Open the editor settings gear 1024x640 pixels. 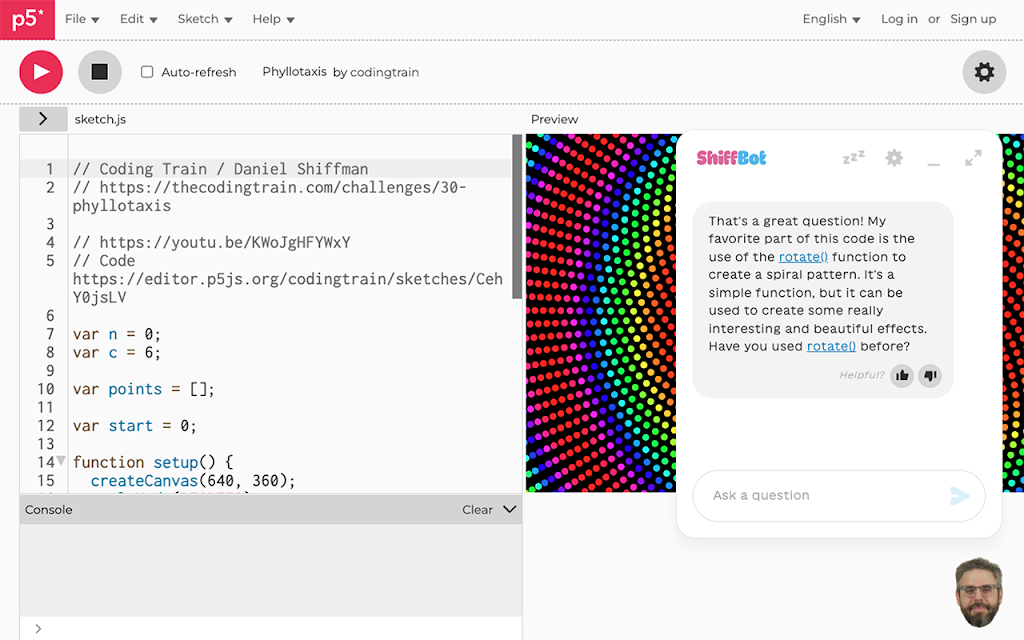pyautogui.click(x=984, y=72)
